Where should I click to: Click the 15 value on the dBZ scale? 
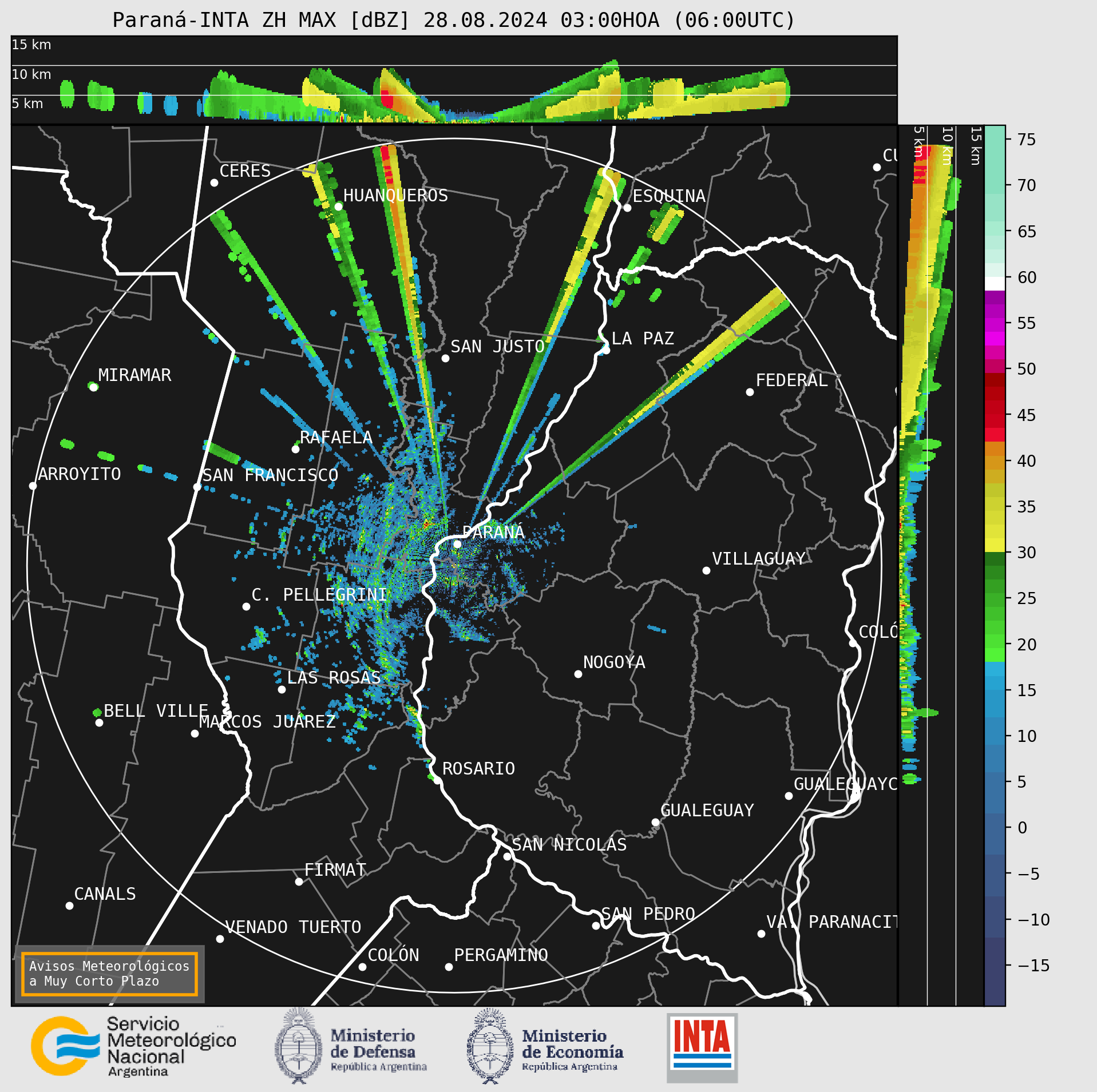1027,690
